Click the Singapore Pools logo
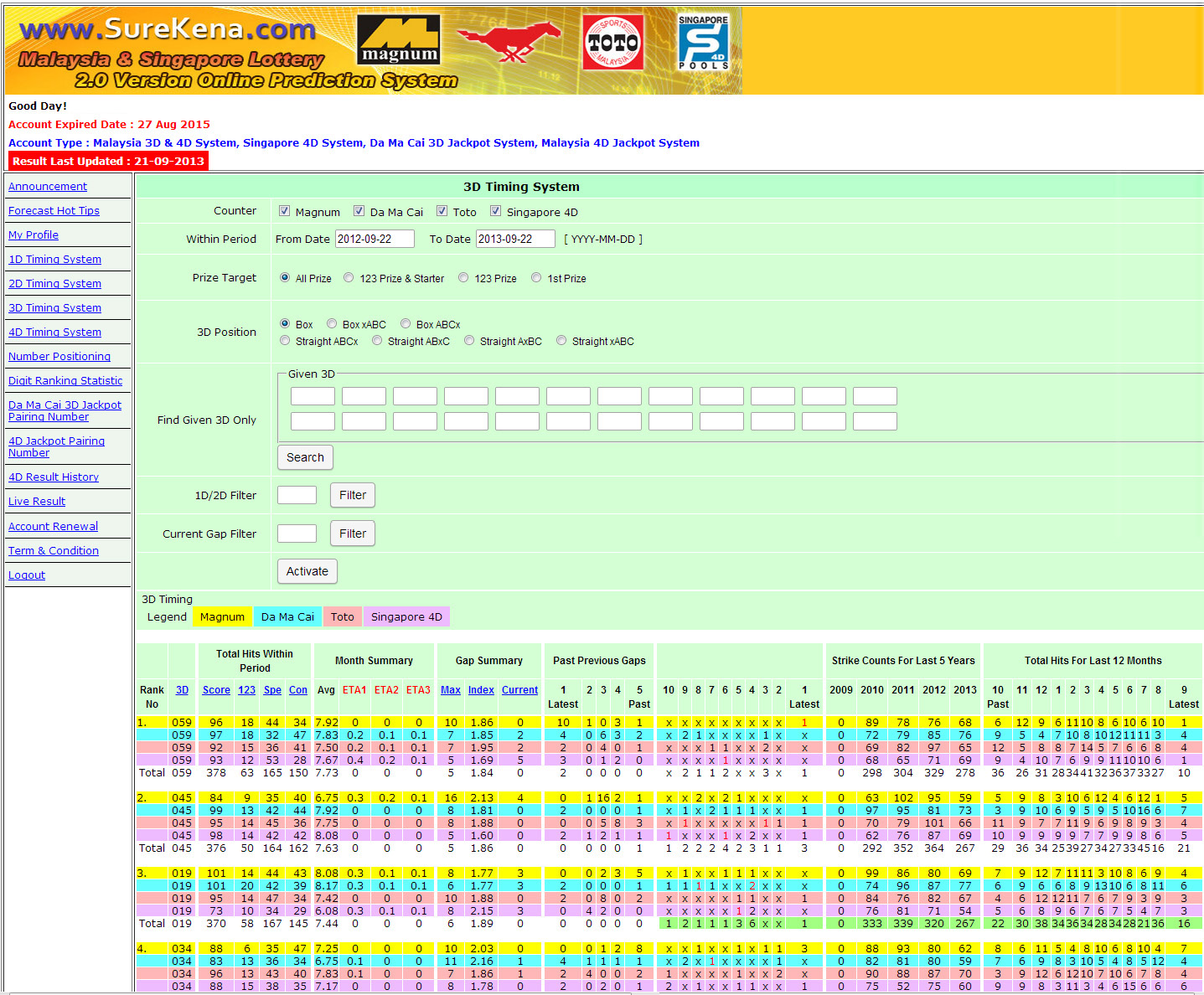This screenshot has width=1204, height=995. tap(703, 43)
